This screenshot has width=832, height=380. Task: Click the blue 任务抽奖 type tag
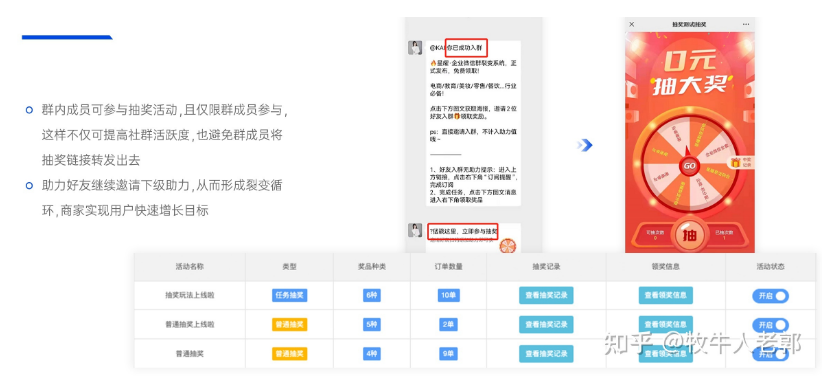[x=289, y=296]
